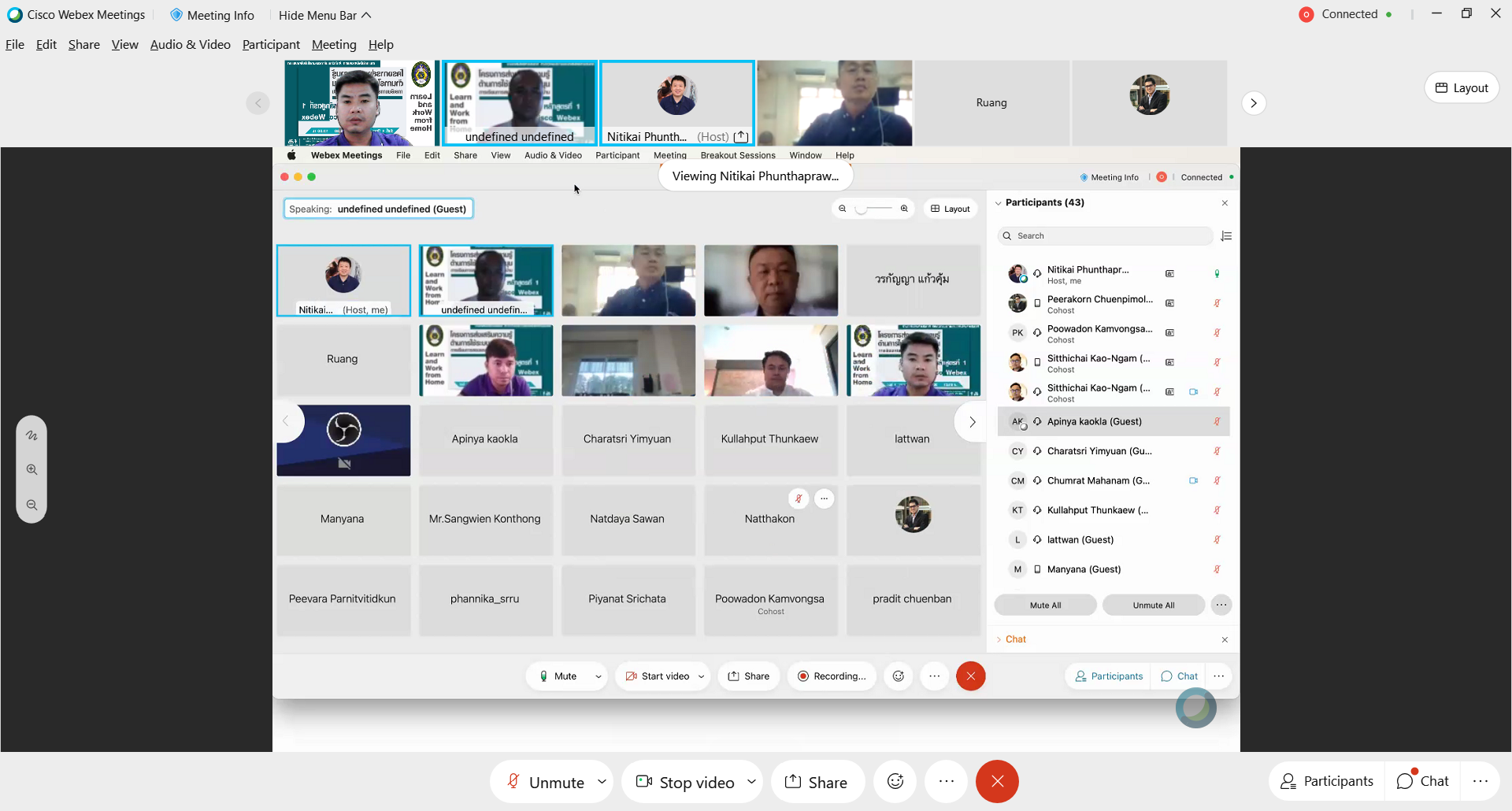Show next video thumbnails with right arrow
Viewport: 1512px width, 811px height.
(1254, 103)
